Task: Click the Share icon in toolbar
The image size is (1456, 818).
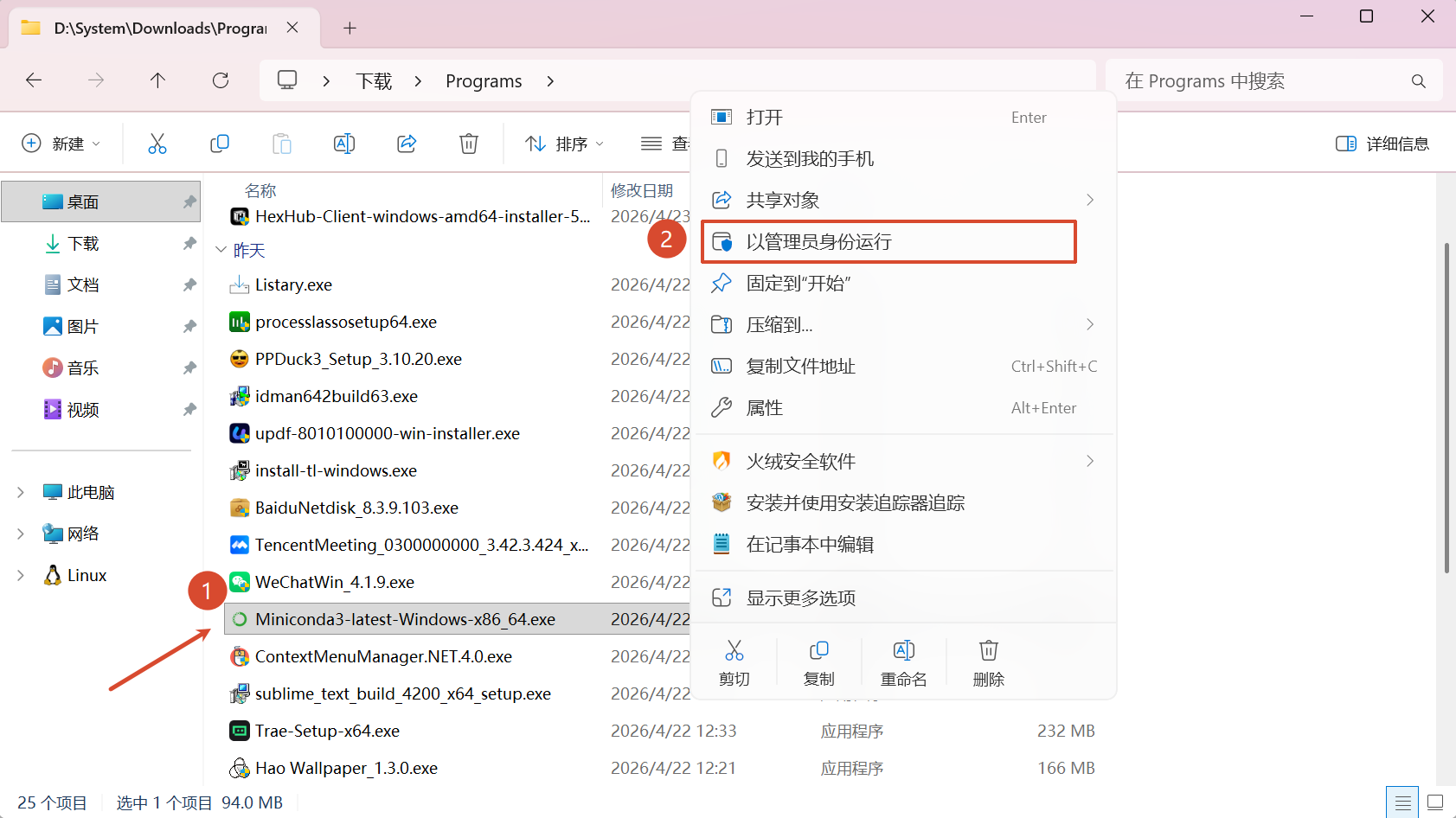Action: (407, 144)
